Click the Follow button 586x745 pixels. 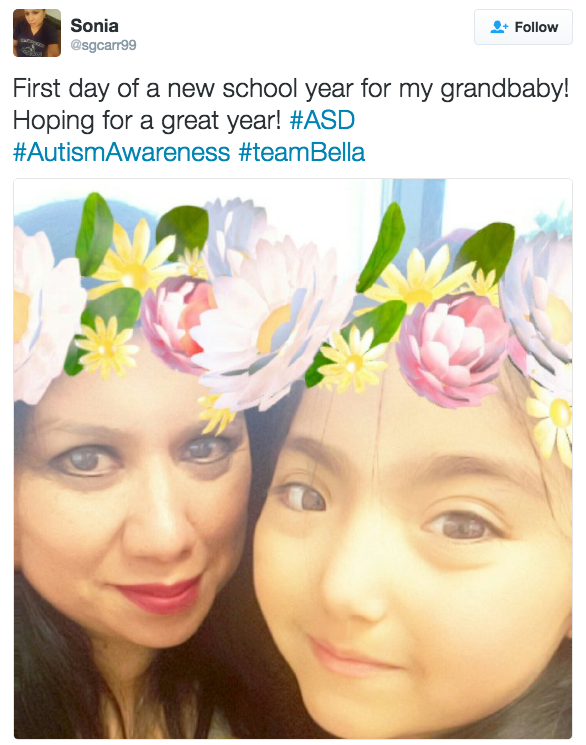[x=523, y=27]
